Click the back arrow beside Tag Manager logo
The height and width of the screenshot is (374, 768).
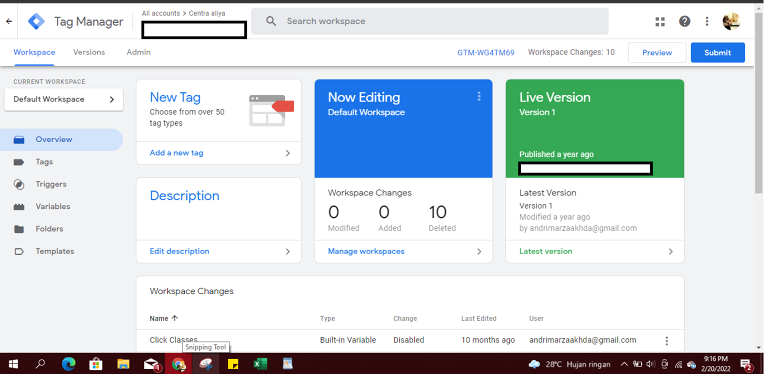pyautogui.click(x=9, y=22)
